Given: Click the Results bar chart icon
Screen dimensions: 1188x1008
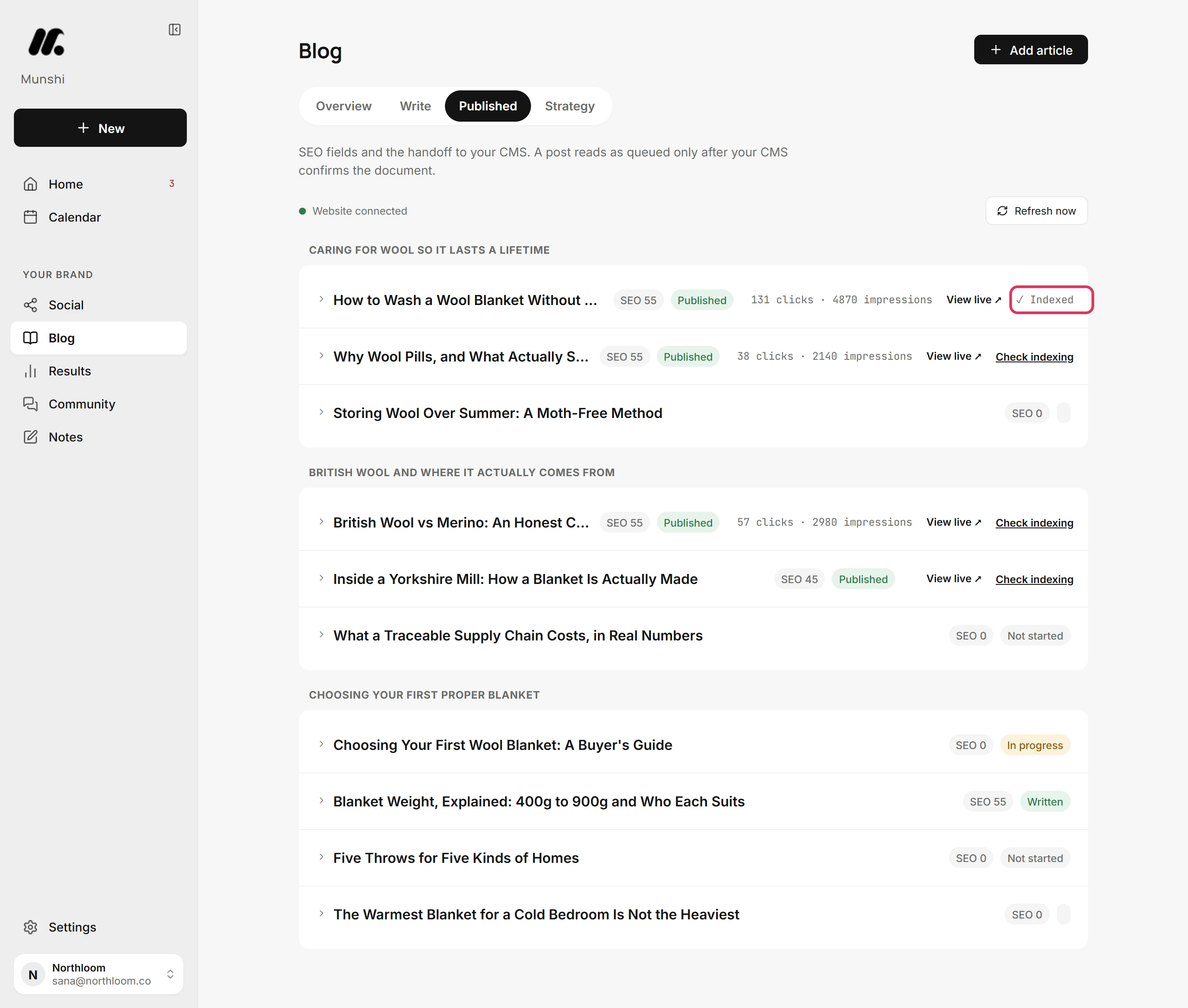Looking at the screenshot, I should pyautogui.click(x=30, y=371).
